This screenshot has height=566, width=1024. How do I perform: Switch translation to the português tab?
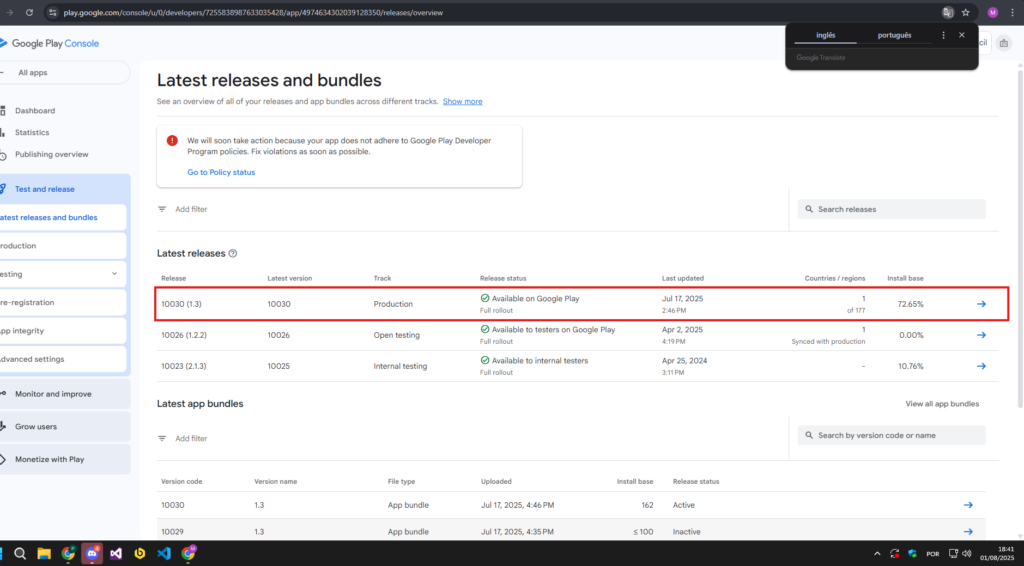(894, 35)
